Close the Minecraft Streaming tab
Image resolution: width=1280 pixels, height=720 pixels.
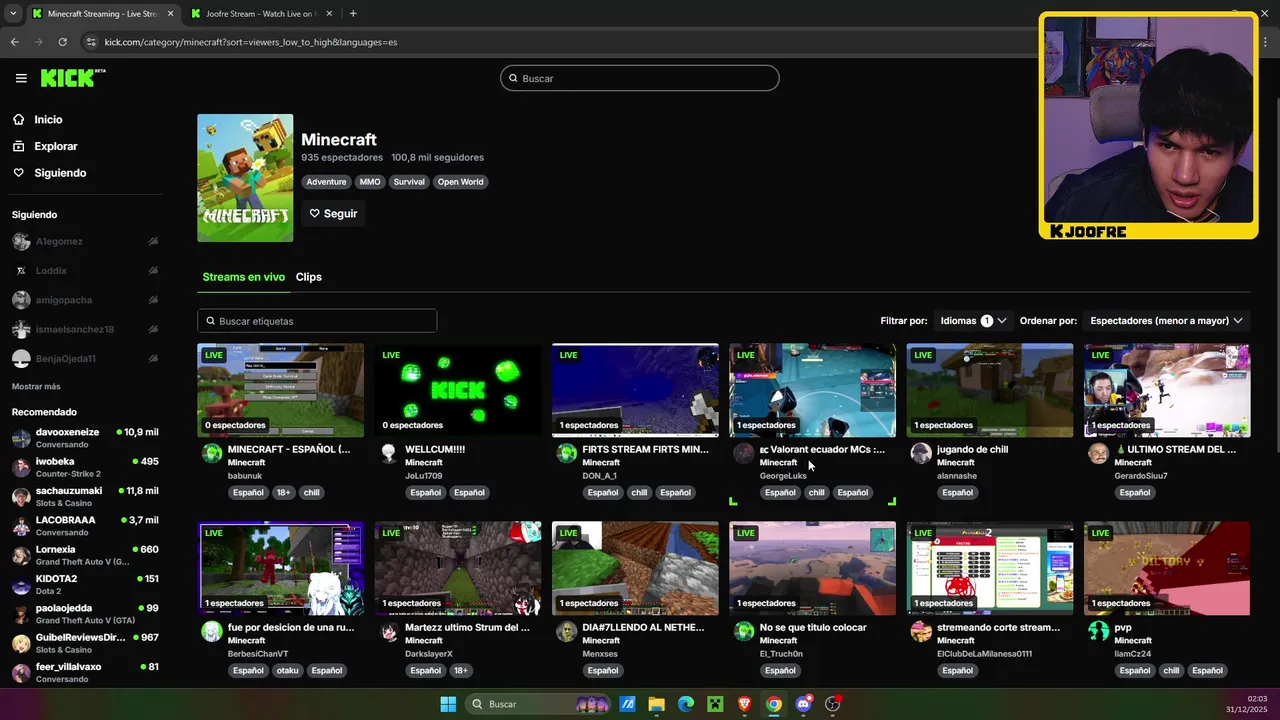[x=170, y=14]
